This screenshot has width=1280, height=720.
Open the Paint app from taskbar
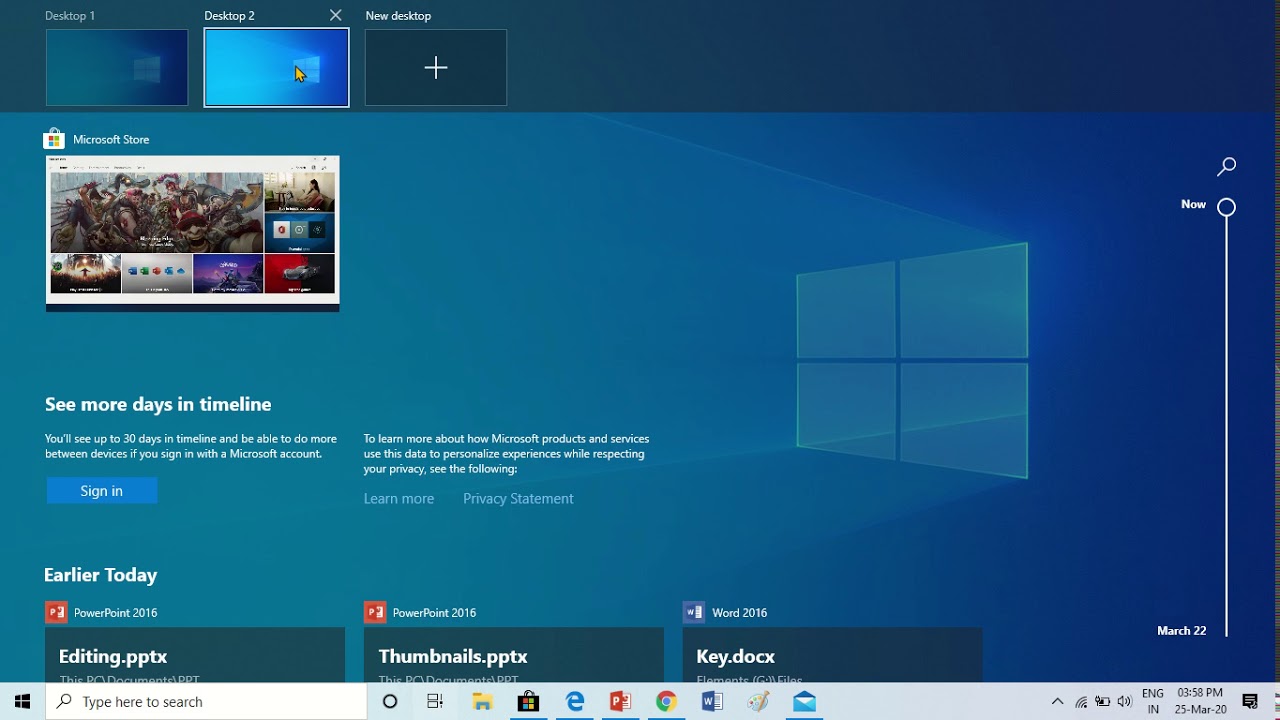pyautogui.click(x=758, y=702)
